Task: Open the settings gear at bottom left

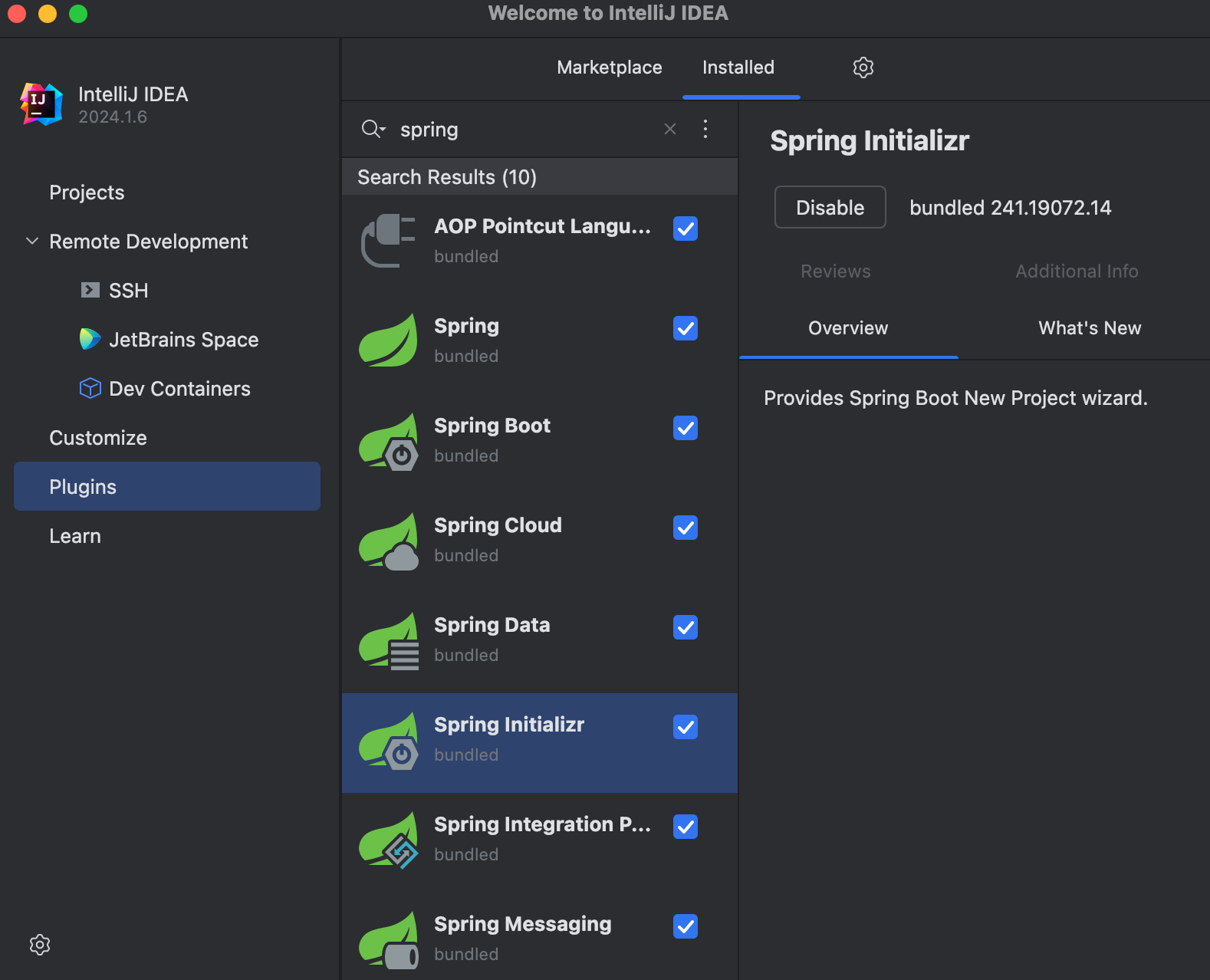Action: click(x=40, y=945)
